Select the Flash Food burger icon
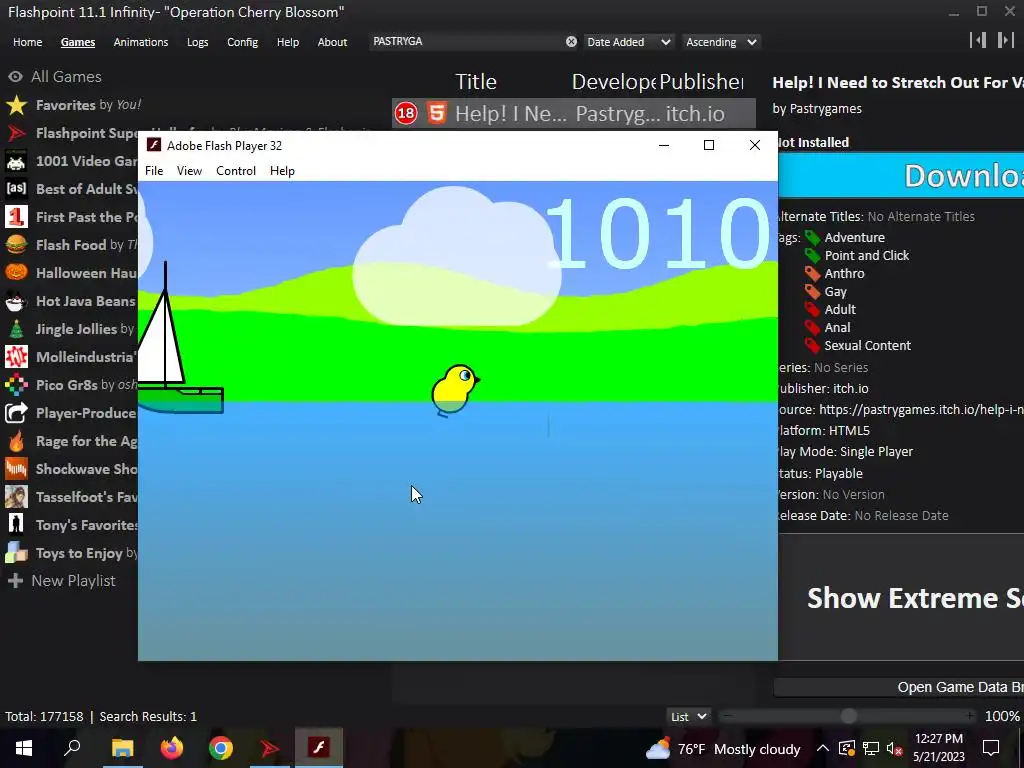The image size is (1024, 768). (16, 245)
